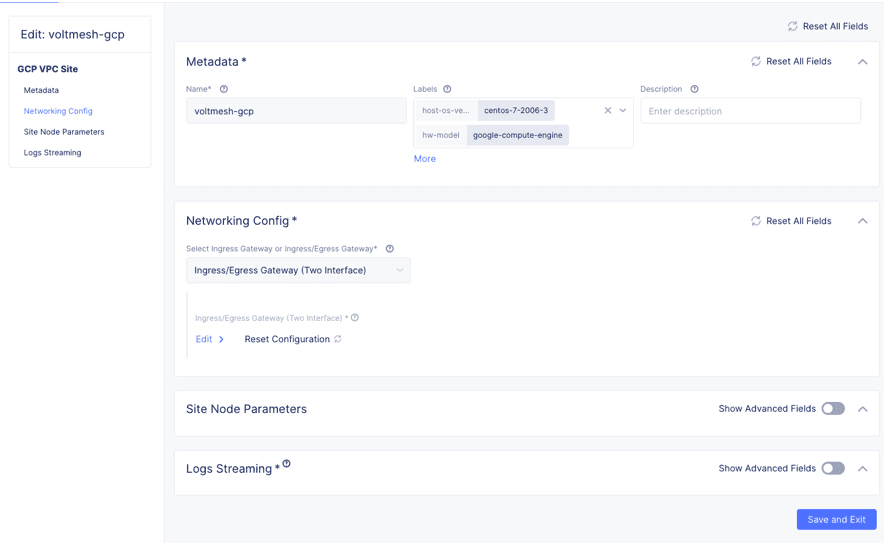Image resolution: width=884 pixels, height=543 pixels.
Task: Click refresh icon beside Reset Configuration
Action: click(338, 339)
